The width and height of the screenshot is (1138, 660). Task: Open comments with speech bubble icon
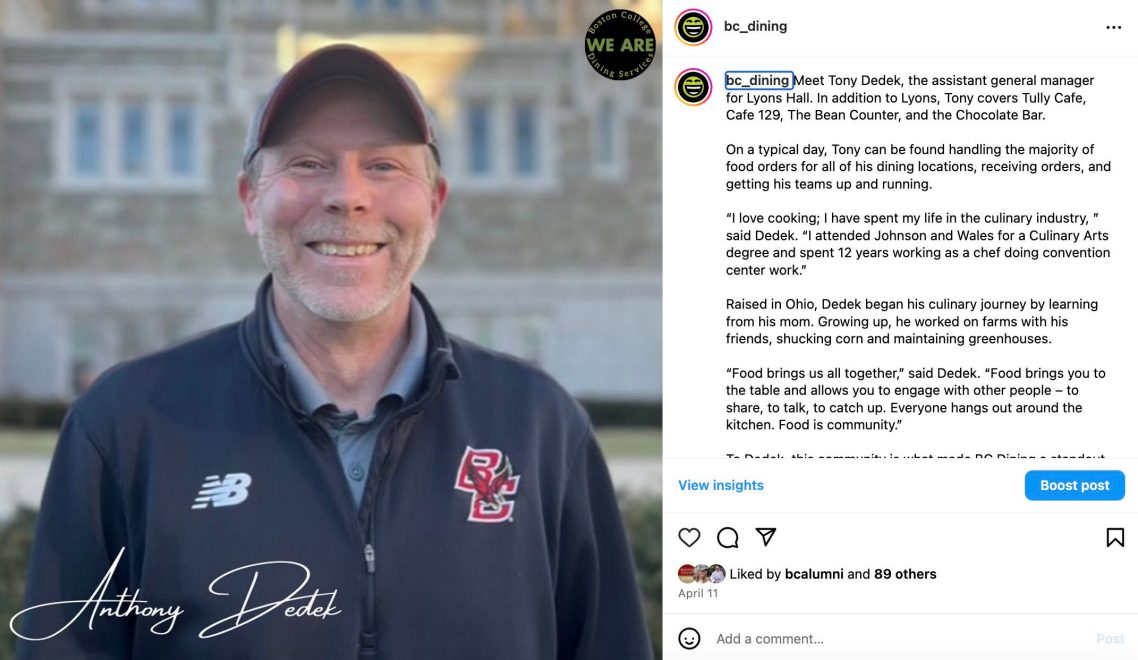click(x=727, y=537)
